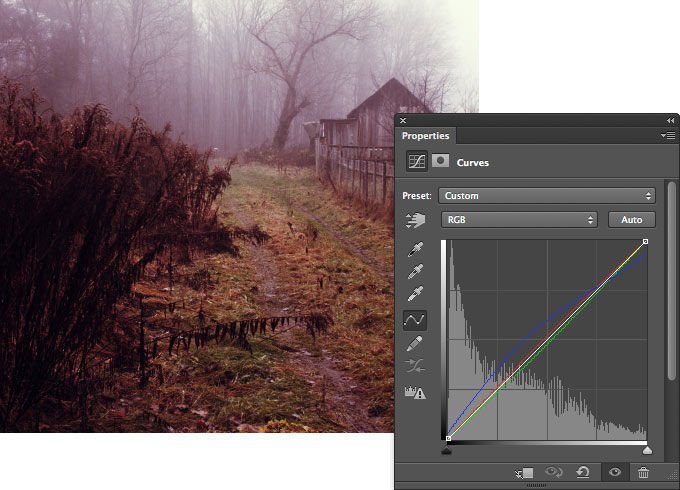Image resolution: width=680 pixels, height=490 pixels.
Task: Clip adjustment to layer below
Action: pyautogui.click(x=524, y=472)
